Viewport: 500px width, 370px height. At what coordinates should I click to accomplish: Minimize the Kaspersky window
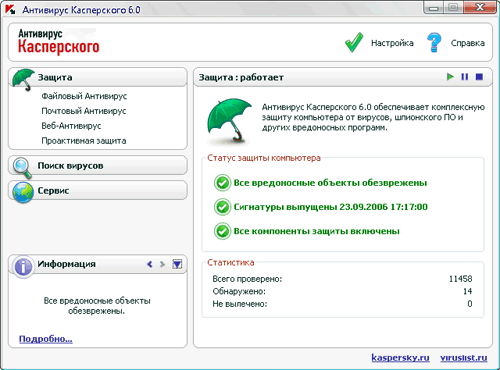pos(434,7)
